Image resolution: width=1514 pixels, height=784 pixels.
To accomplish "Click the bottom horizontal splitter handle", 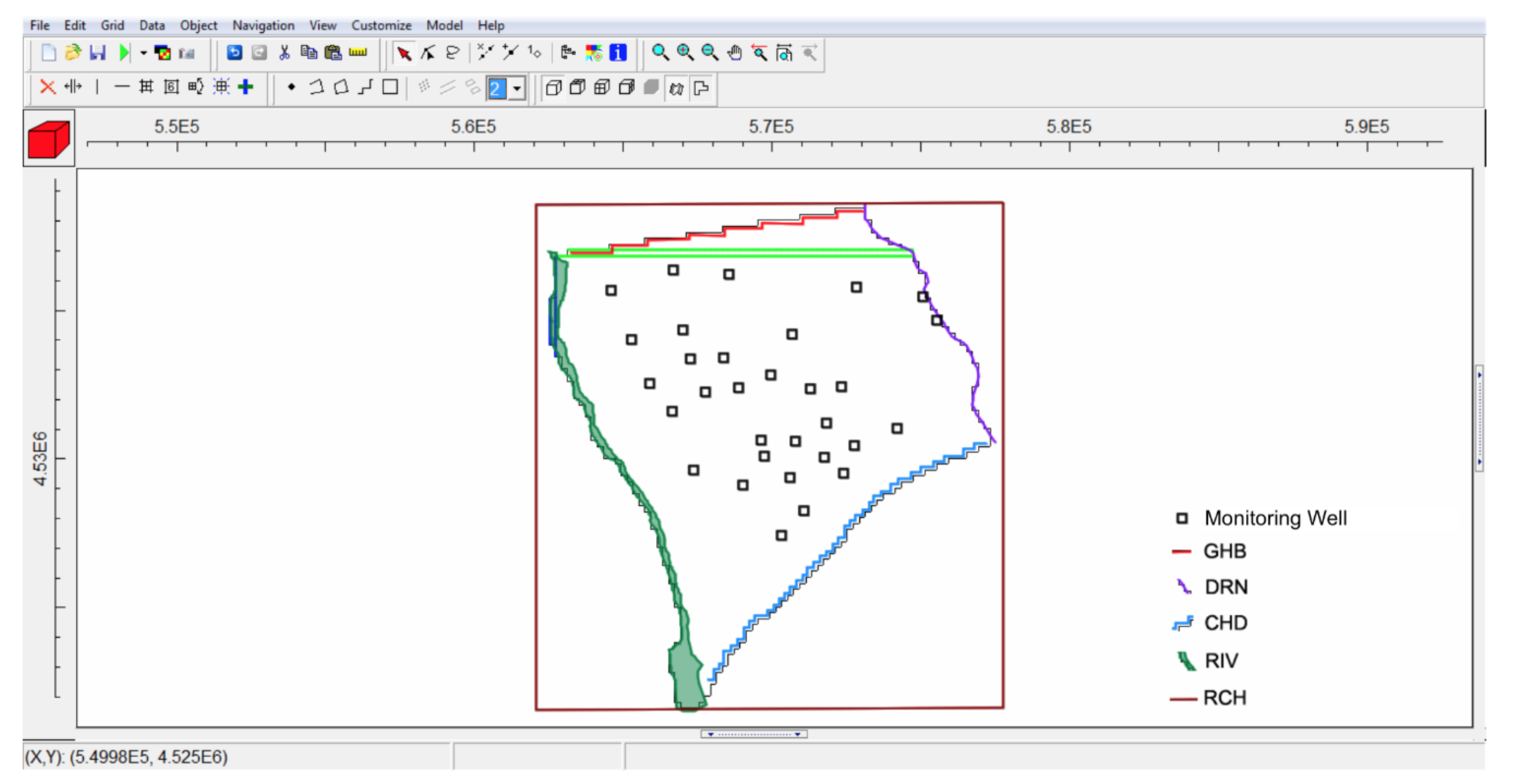I will (x=753, y=734).
